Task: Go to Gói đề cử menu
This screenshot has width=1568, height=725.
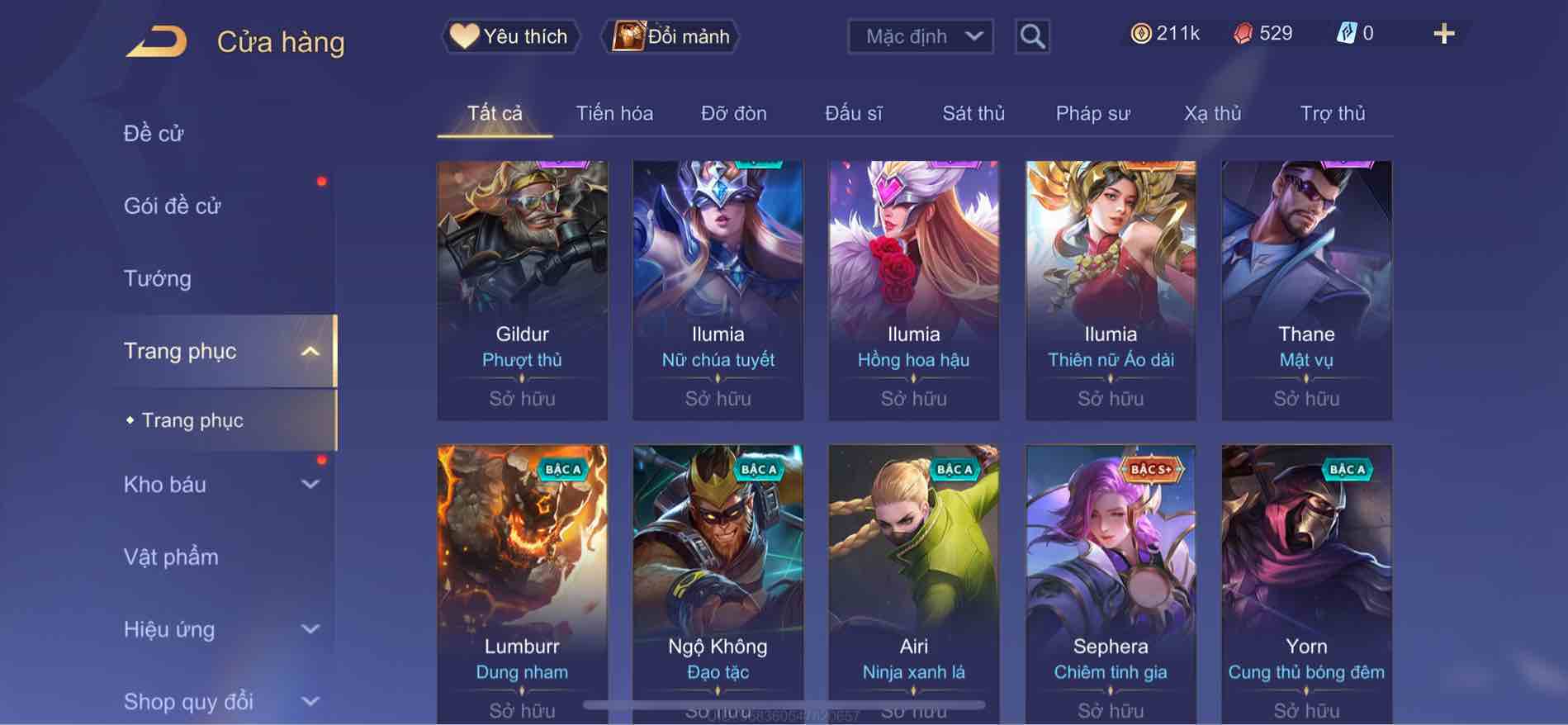Action: (172, 206)
